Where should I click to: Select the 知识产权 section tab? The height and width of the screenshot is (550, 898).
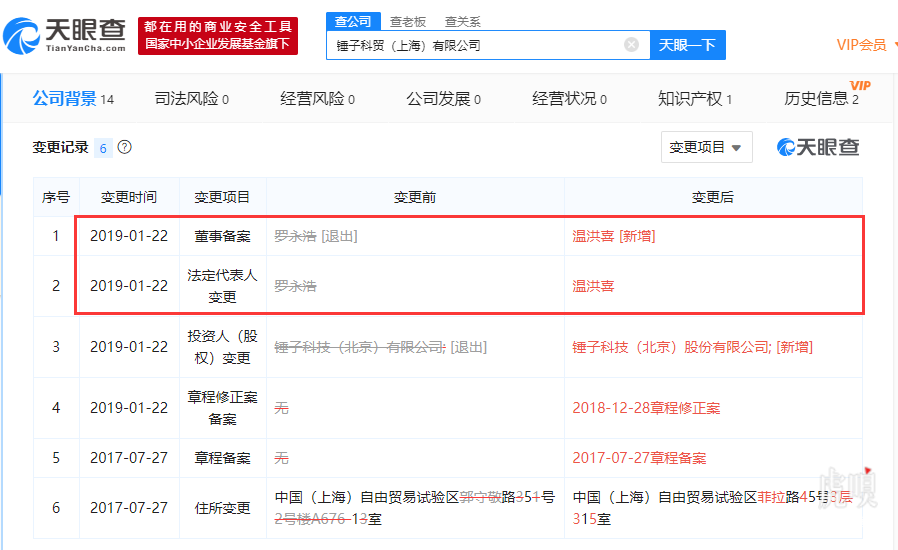click(x=695, y=99)
